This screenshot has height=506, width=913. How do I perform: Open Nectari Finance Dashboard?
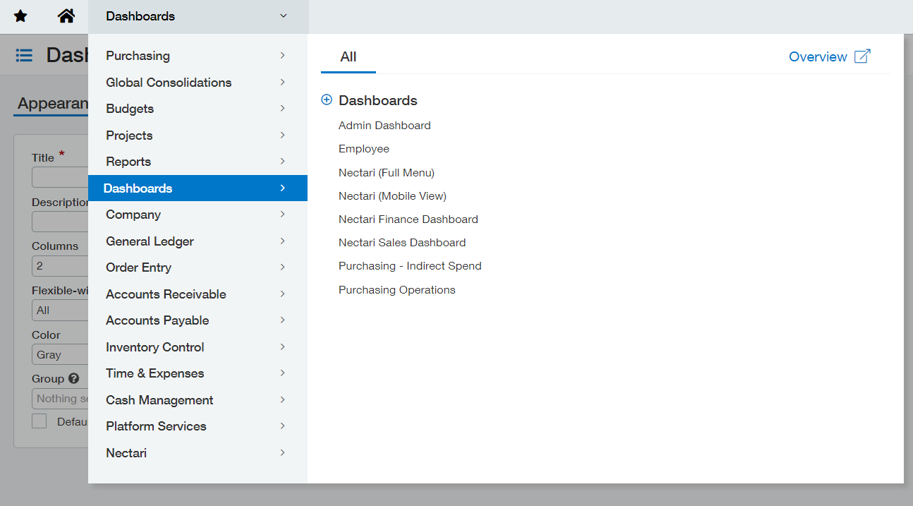coord(408,220)
